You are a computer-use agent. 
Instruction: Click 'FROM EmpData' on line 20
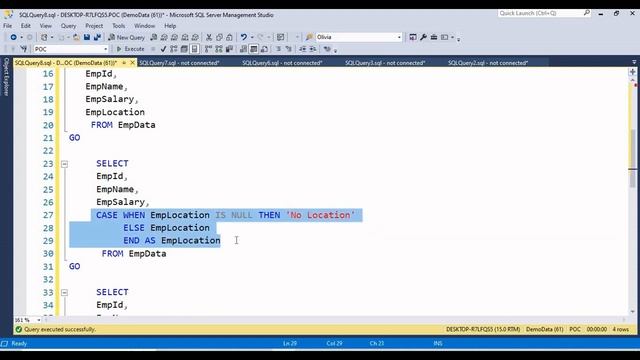(x=123, y=125)
